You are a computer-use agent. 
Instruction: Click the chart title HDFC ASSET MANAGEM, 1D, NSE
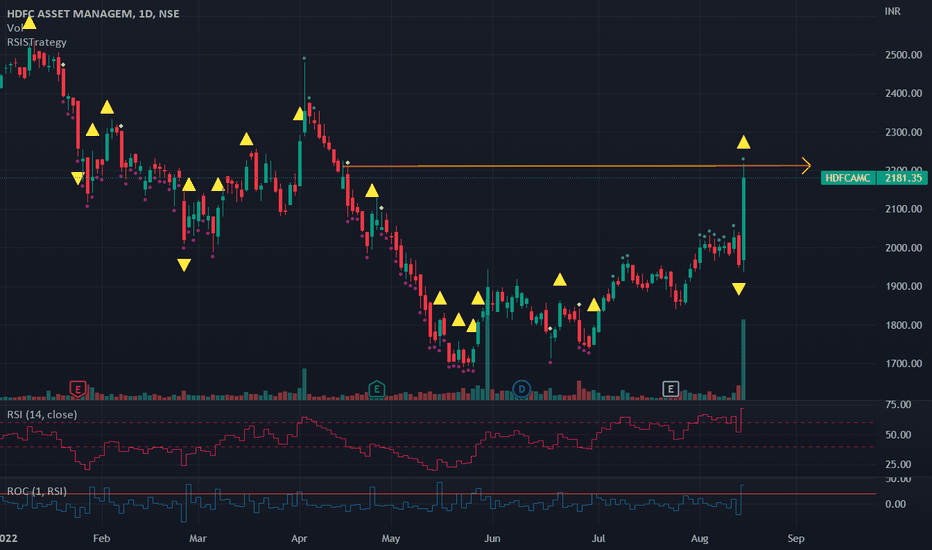93,13
